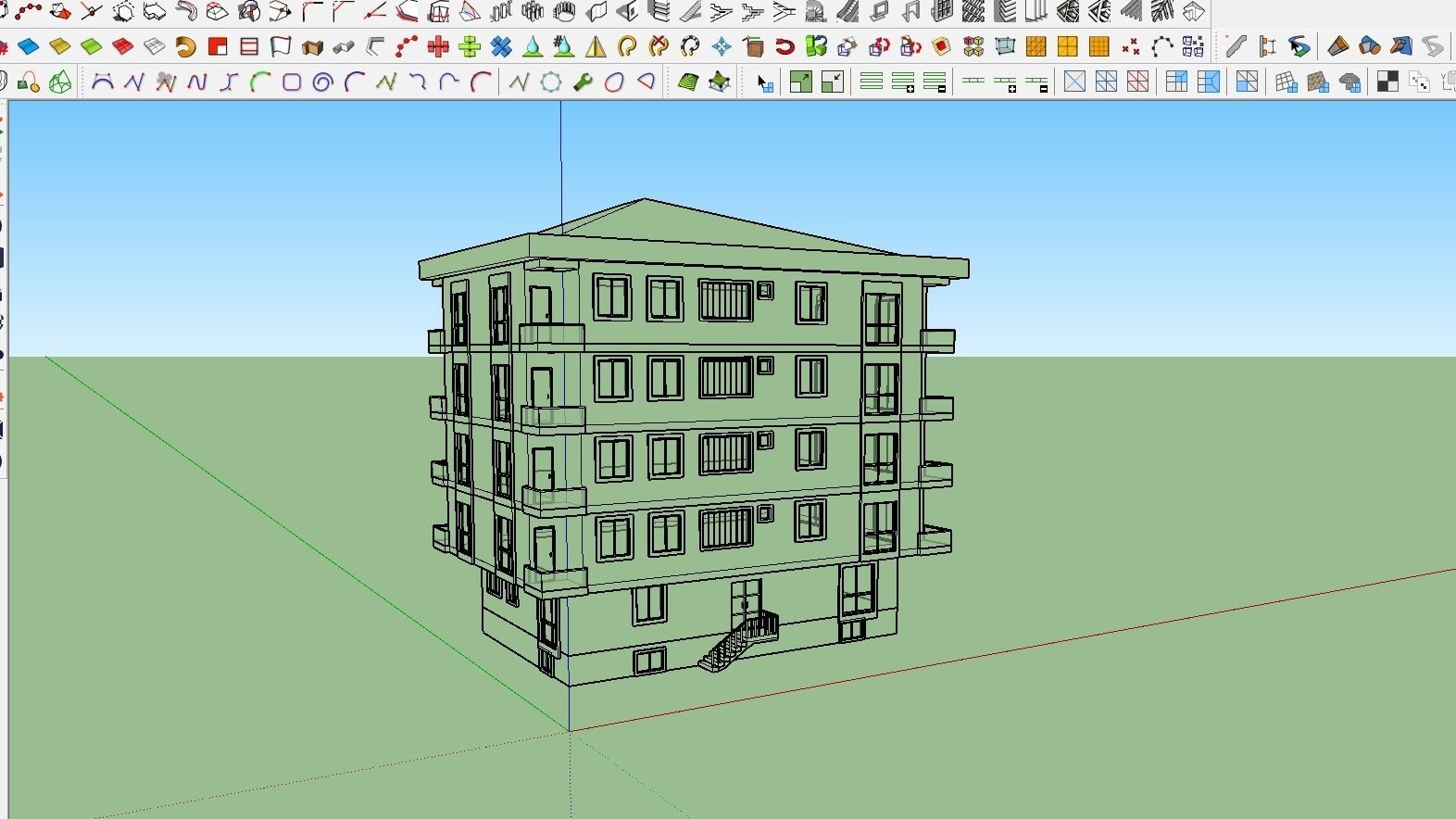Select the green lines with plus icon
The height and width of the screenshot is (819, 1456).
click(x=903, y=82)
